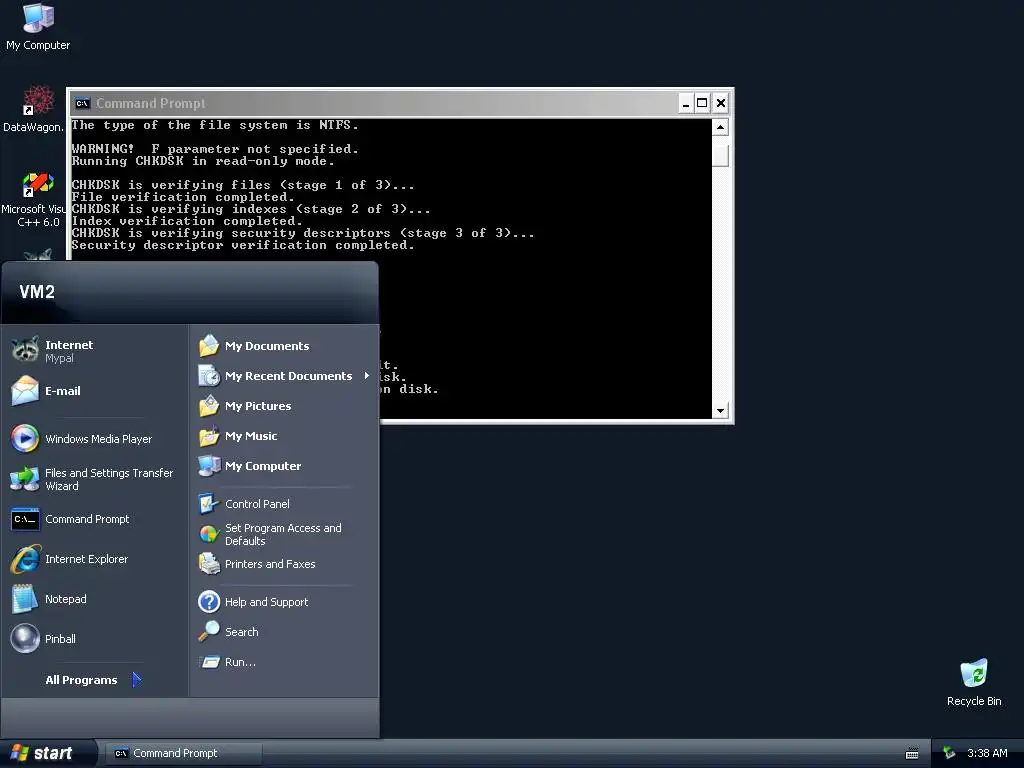Click the network tray icon
The width and height of the screenshot is (1024, 768).
[949, 754]
